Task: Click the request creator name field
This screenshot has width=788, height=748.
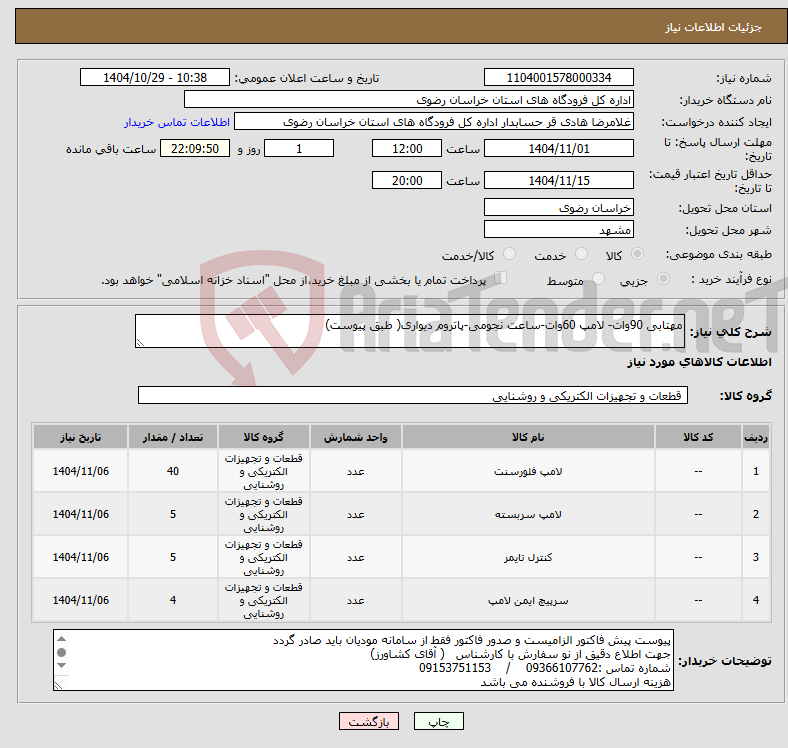Action: 434,122
